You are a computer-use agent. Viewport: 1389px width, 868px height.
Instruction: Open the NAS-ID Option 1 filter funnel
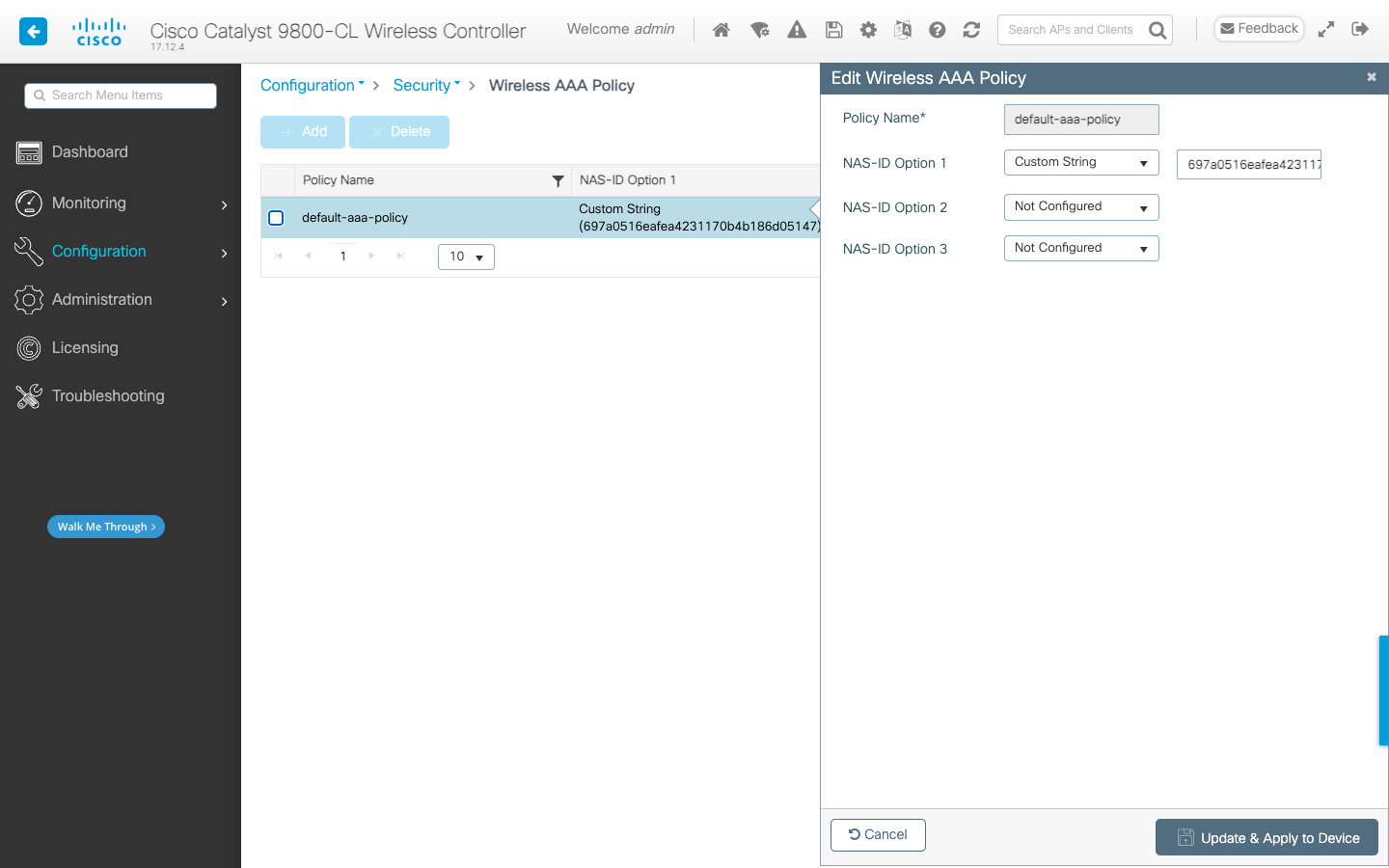(558, 180)
